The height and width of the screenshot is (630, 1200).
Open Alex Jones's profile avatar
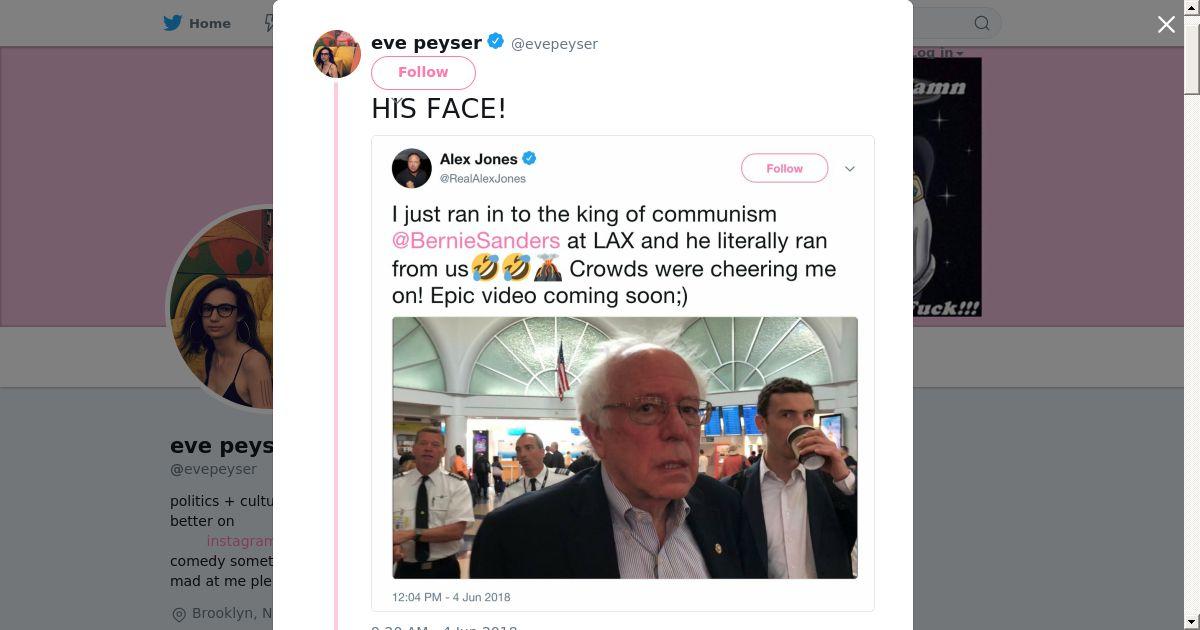tap(411, 168)
